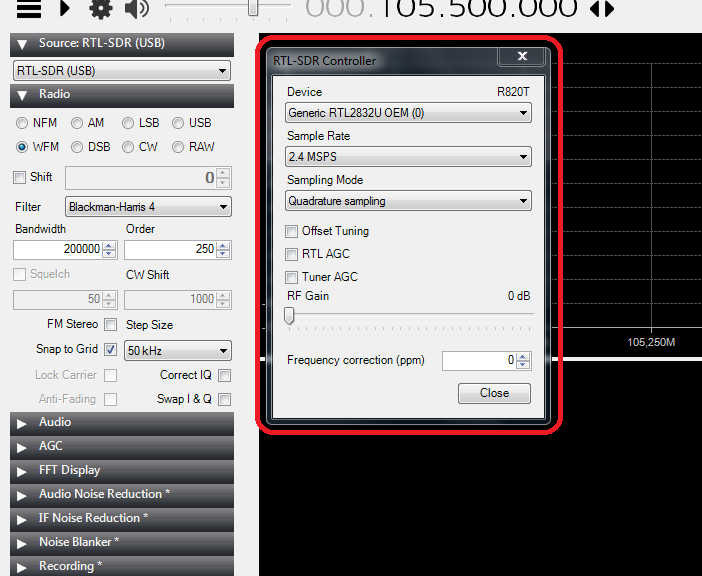This screenshot has width=702, height=576.
Task: Collapse the Source: RTL-SDR (USB) panel
Action: pos(122,44)
